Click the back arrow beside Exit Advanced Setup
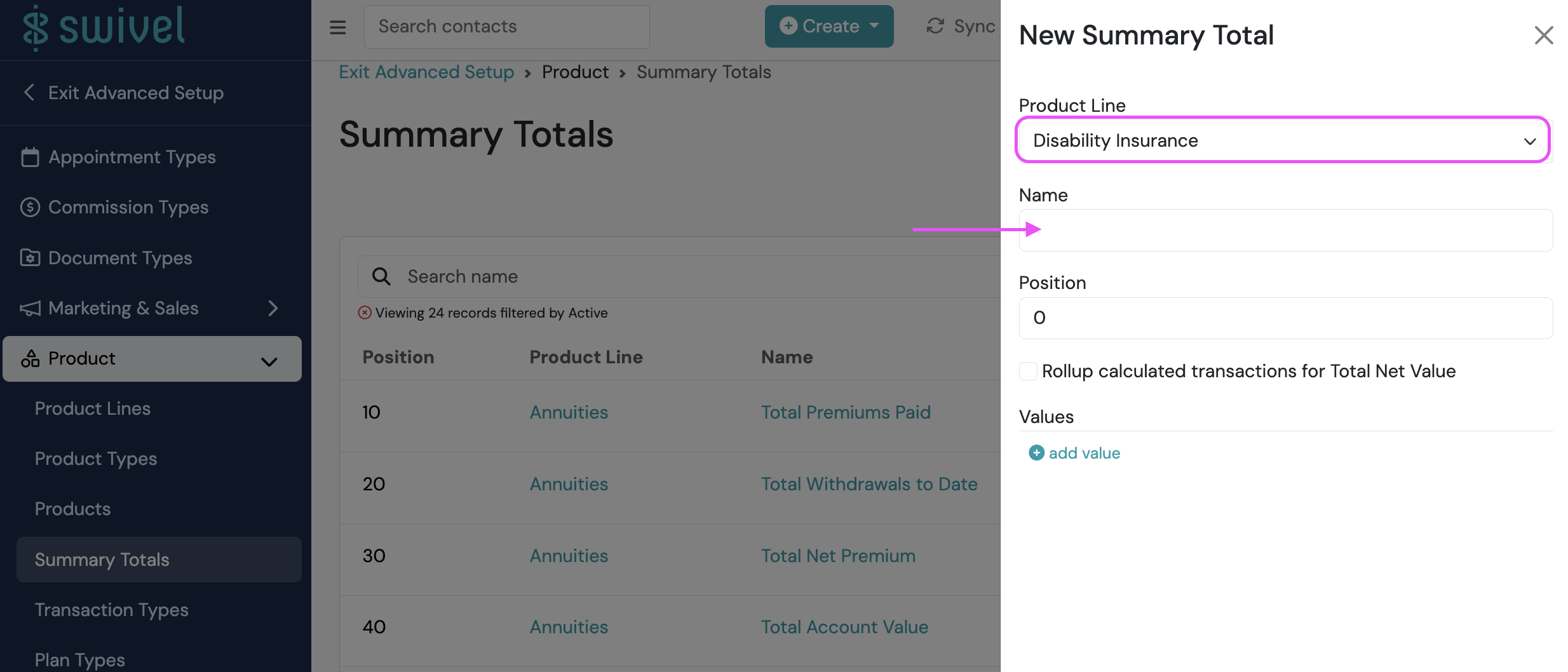1568x672 pixels. pyautogui.click(x=29, y=92)
